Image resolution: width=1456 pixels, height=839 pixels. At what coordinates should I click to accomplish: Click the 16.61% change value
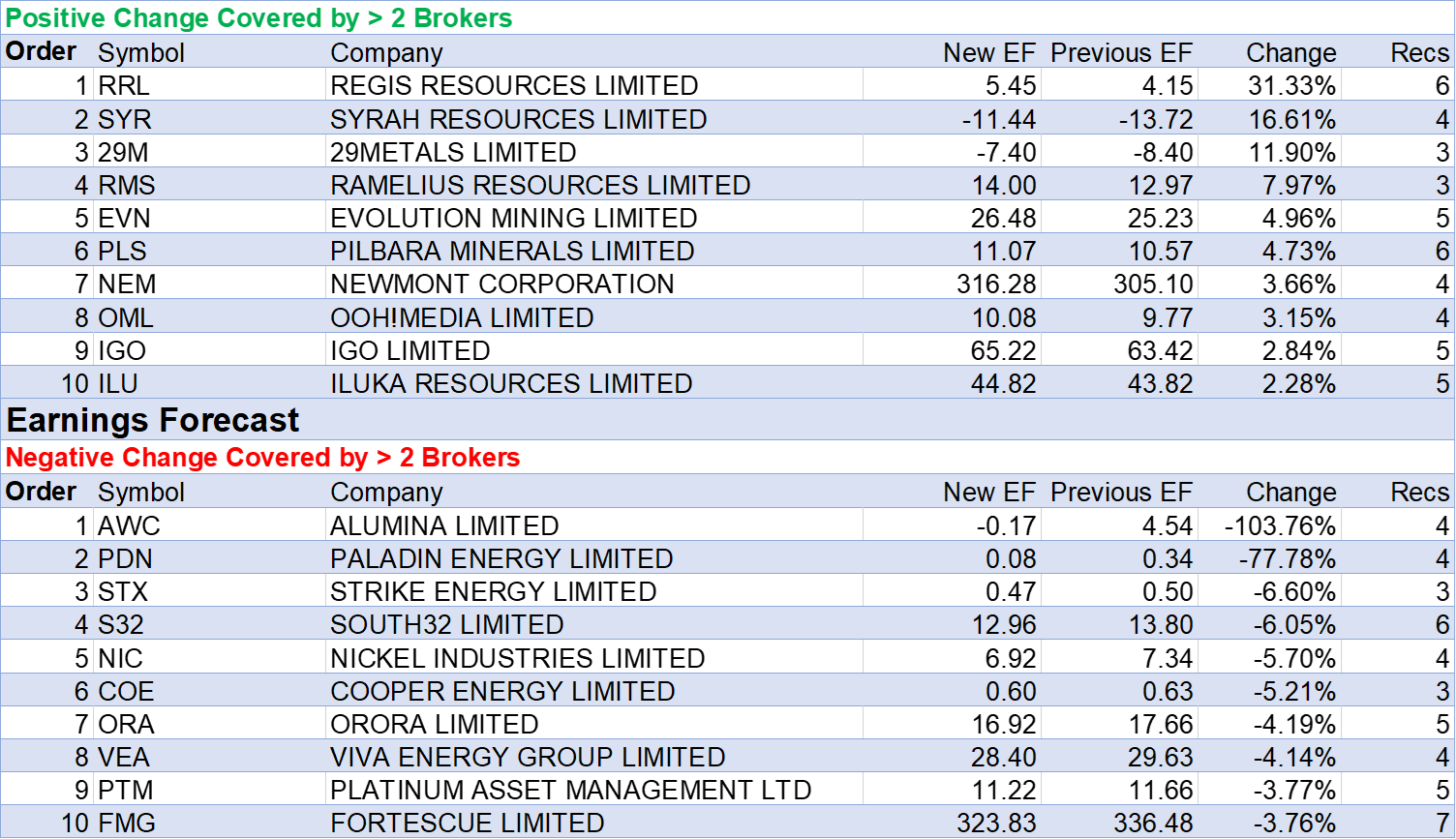[1291, 119]
